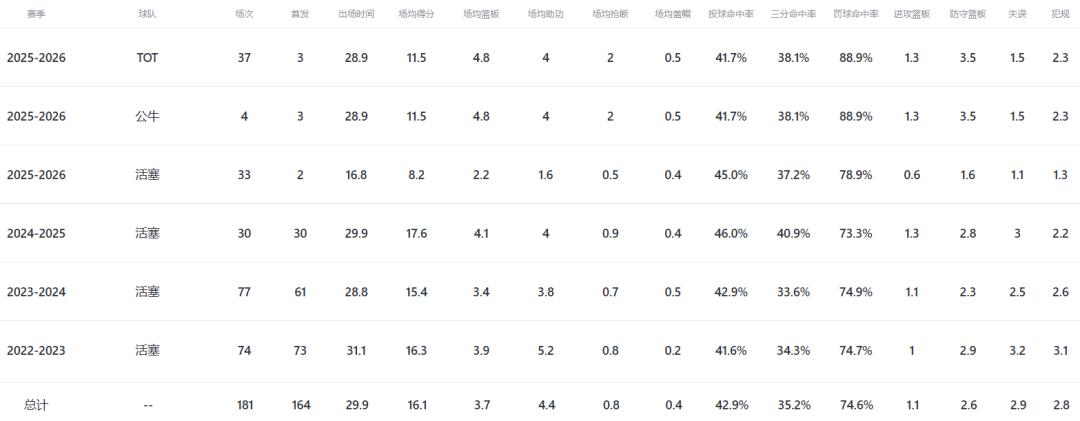The image size is (1080, 421).
Task: Select the 场均助攻 column header
Action: click(546, 15)
